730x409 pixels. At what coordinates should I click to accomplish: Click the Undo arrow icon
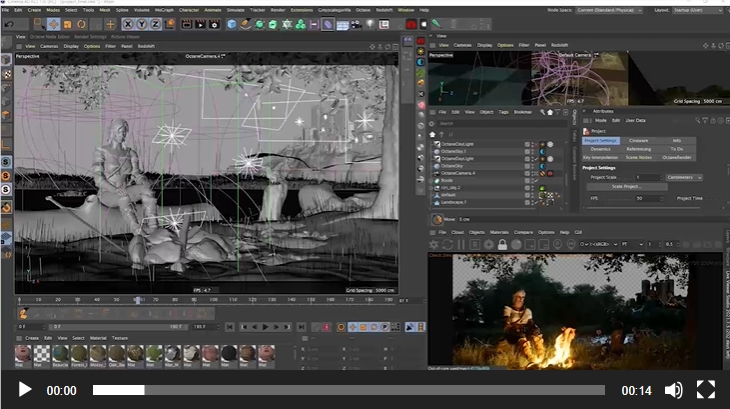9,24
